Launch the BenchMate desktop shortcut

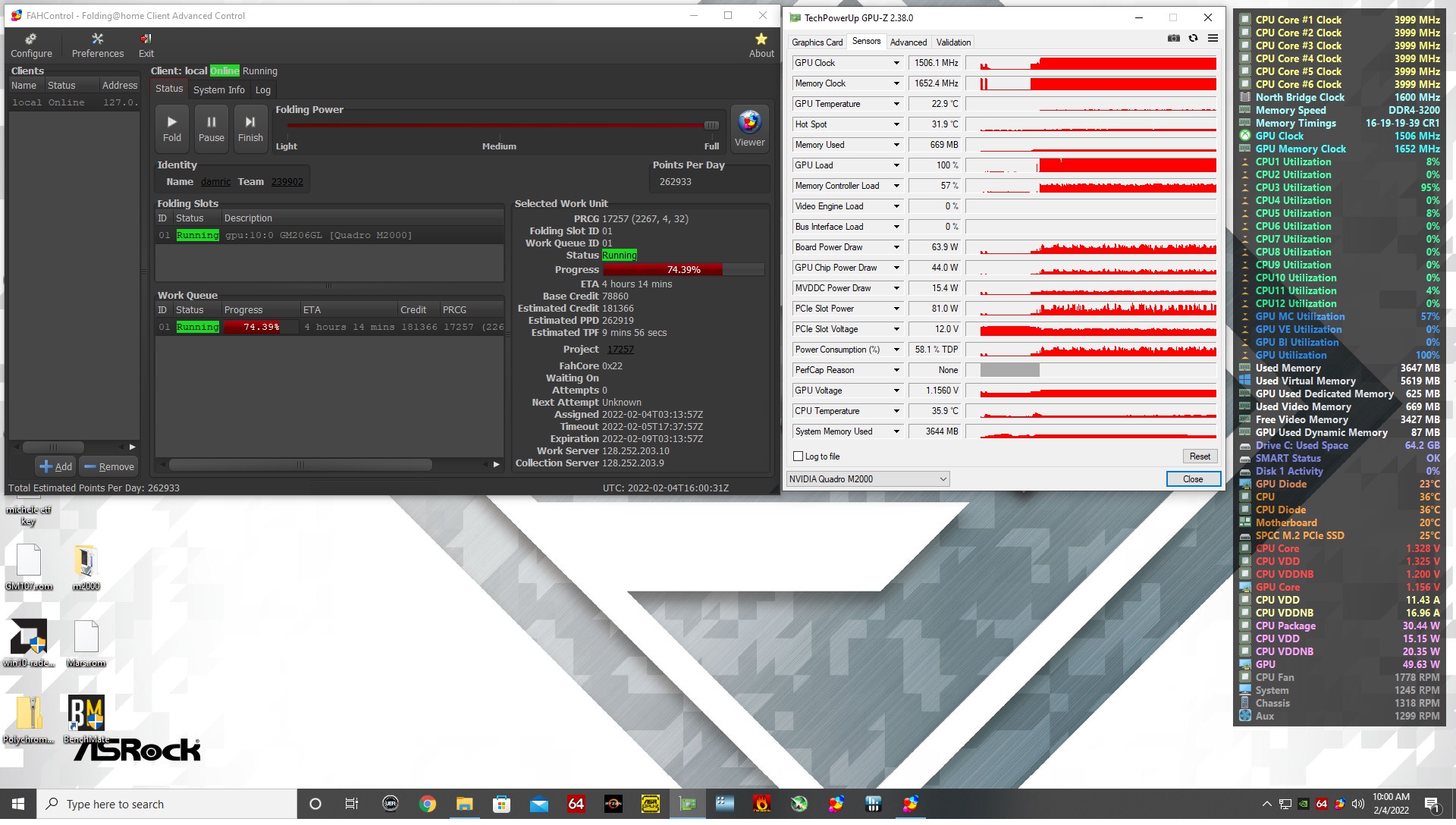[x=86, y=720]
